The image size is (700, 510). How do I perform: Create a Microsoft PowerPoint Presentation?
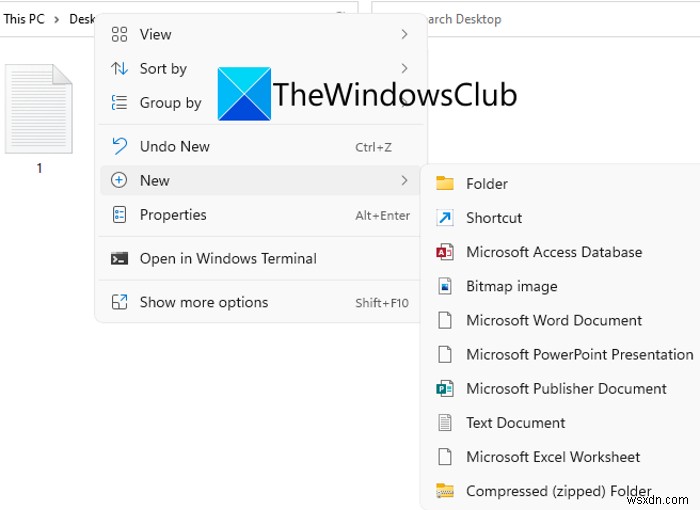click(x=562, y=354)
